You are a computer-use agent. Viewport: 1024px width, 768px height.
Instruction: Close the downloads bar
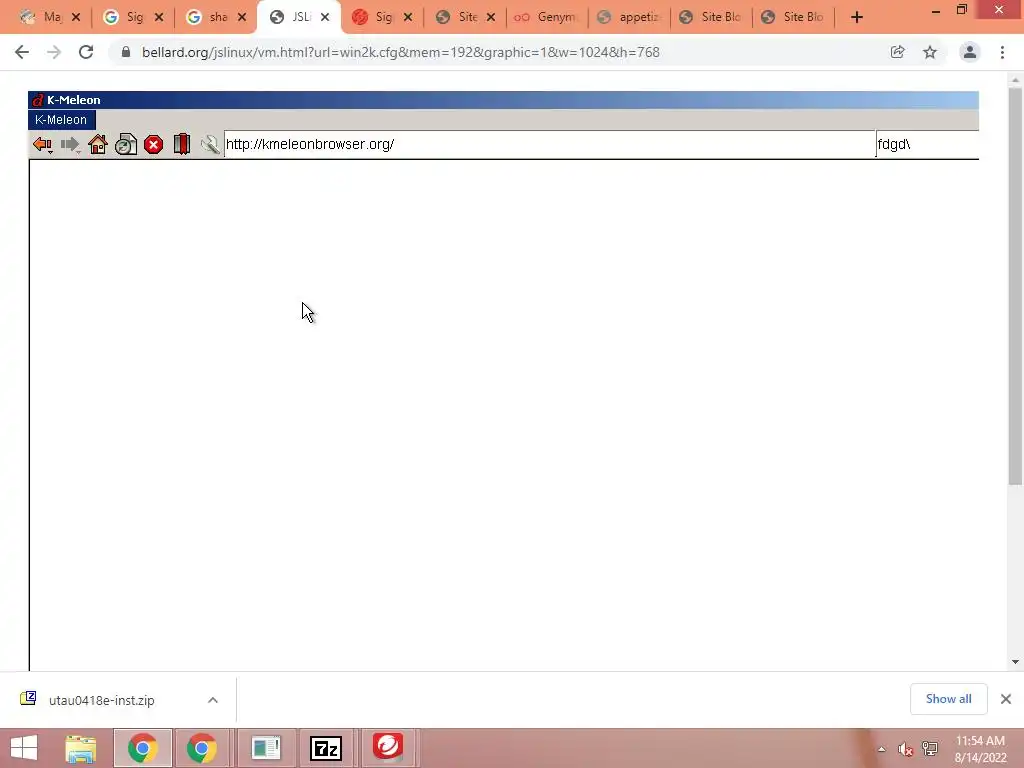1006,699
